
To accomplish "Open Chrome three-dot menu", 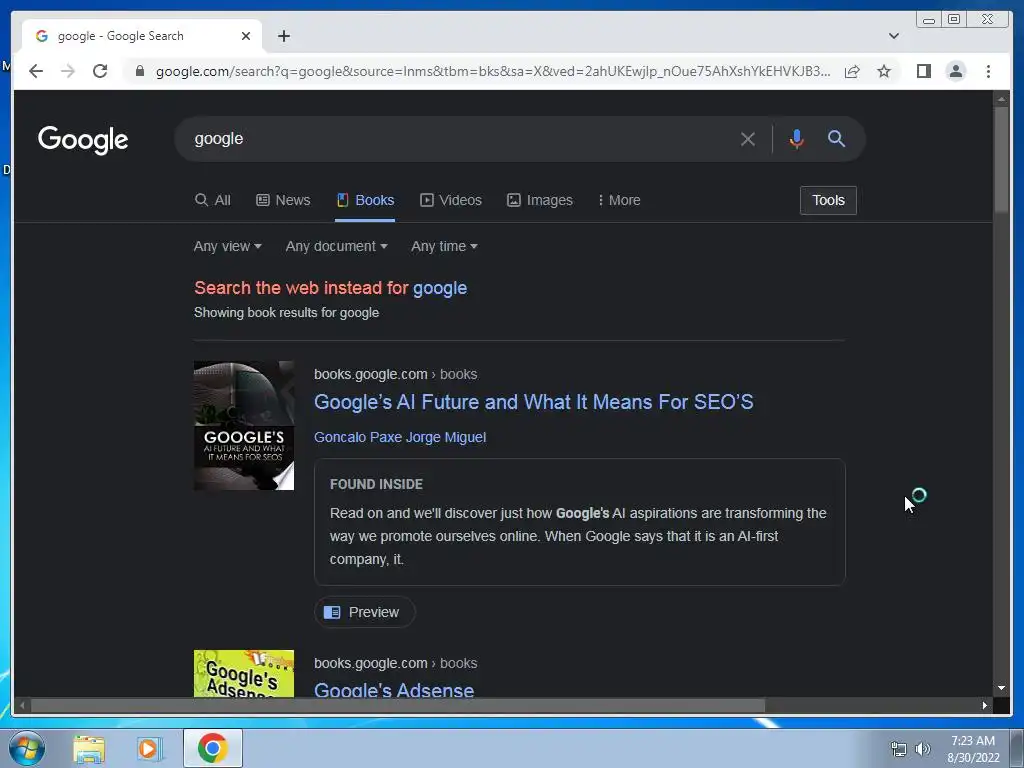I will point(988,71).
